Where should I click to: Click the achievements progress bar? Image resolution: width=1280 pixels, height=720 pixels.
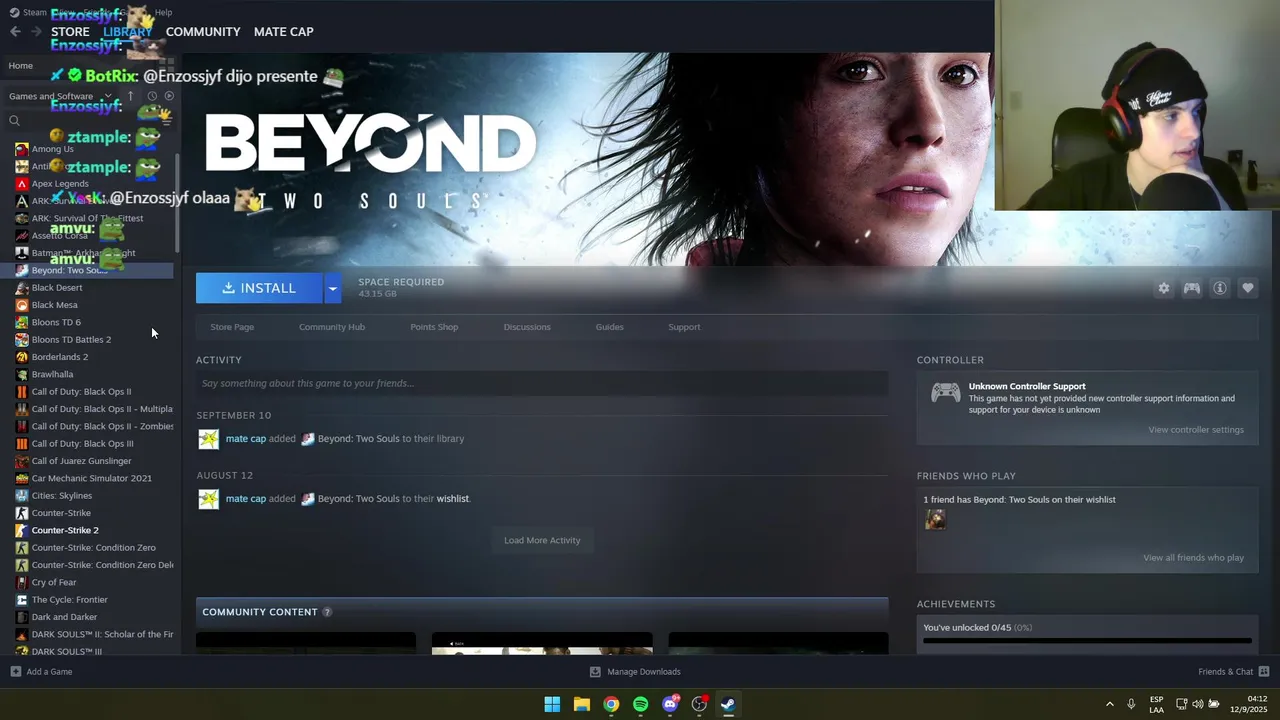click(x=1087, y=641)
